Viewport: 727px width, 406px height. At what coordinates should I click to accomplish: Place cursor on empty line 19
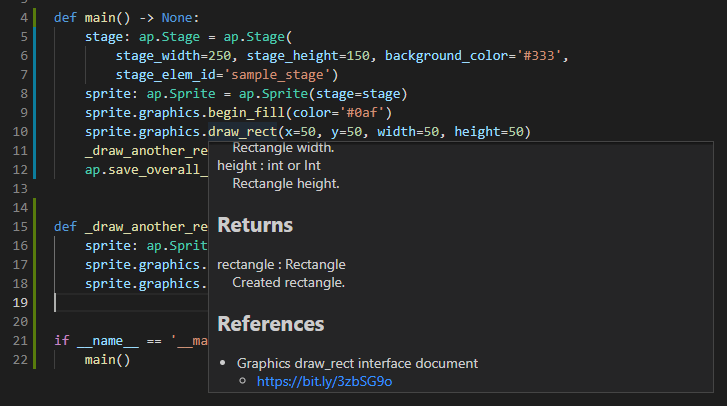(130, 303)
